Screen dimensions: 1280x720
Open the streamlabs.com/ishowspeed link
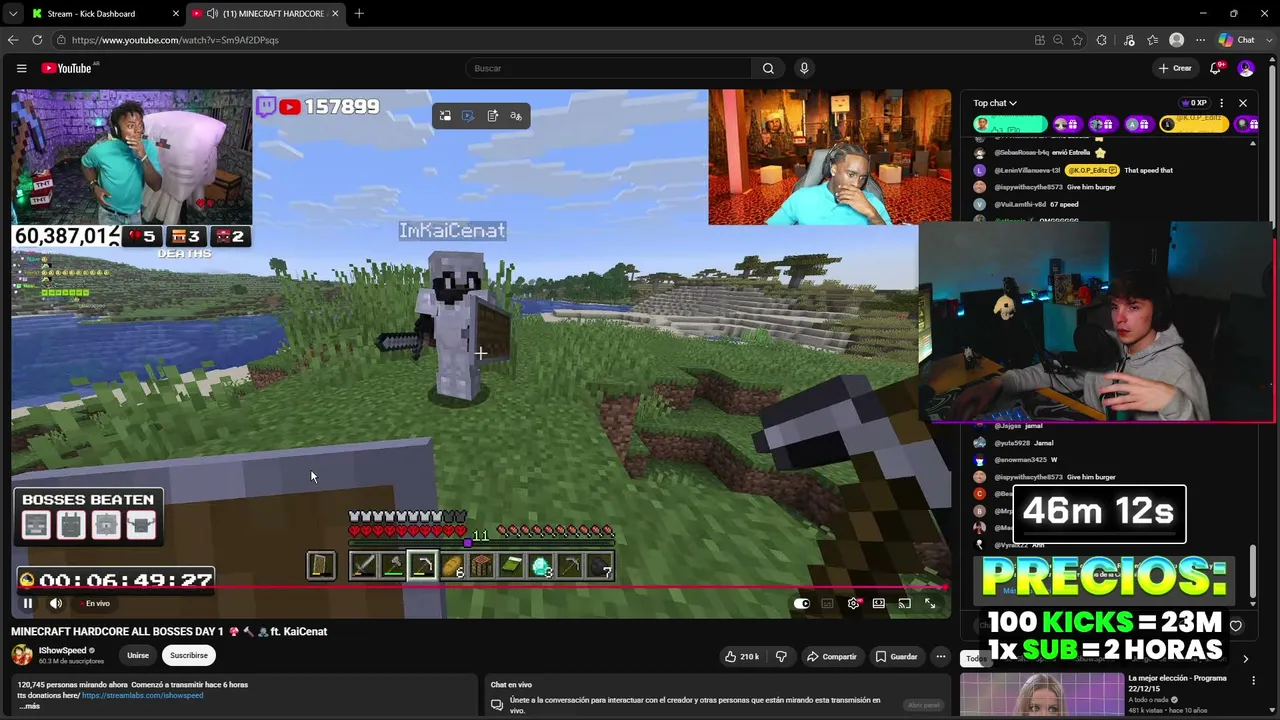tap(142, 696)
